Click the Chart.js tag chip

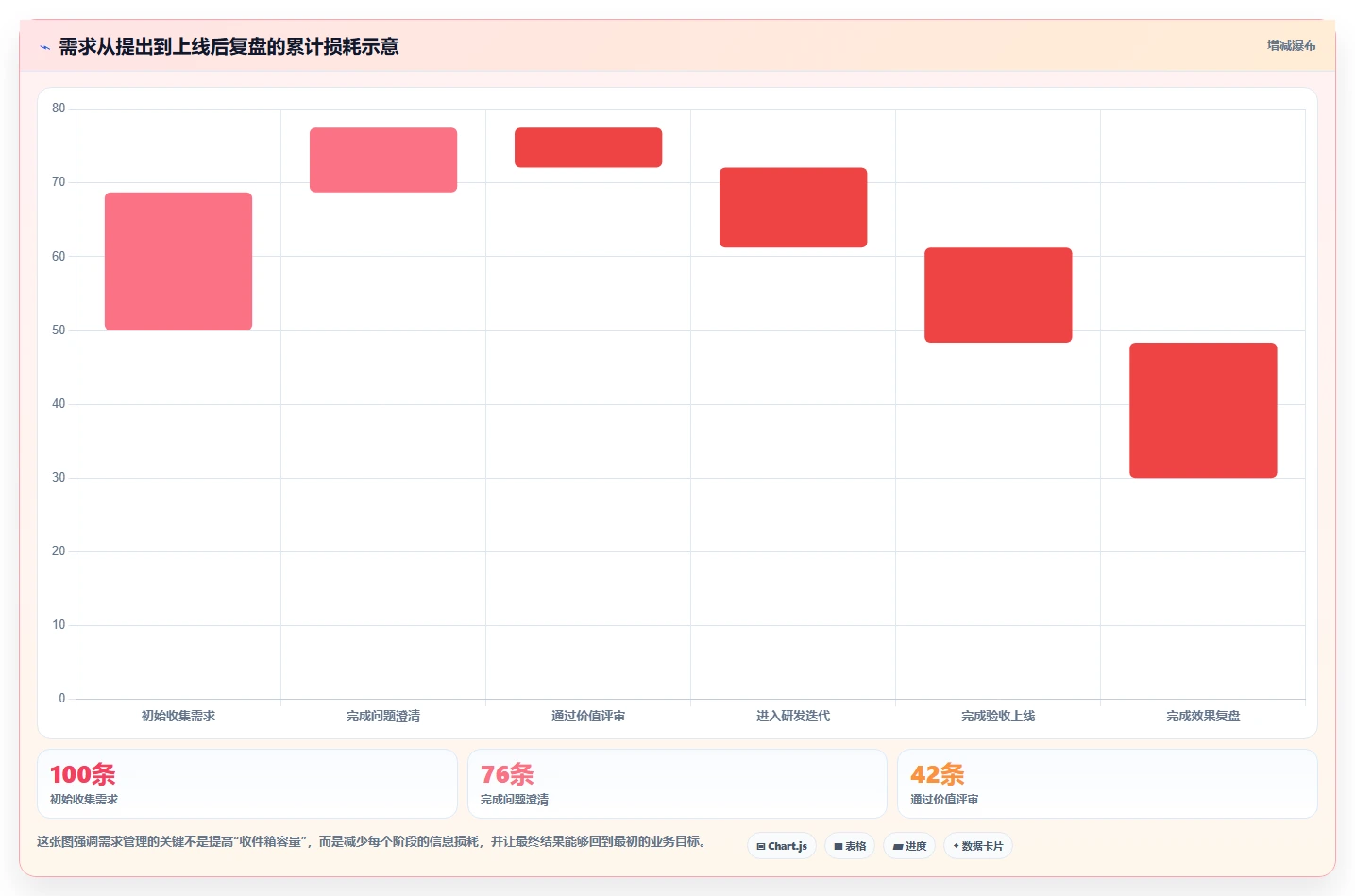point(782,846)
